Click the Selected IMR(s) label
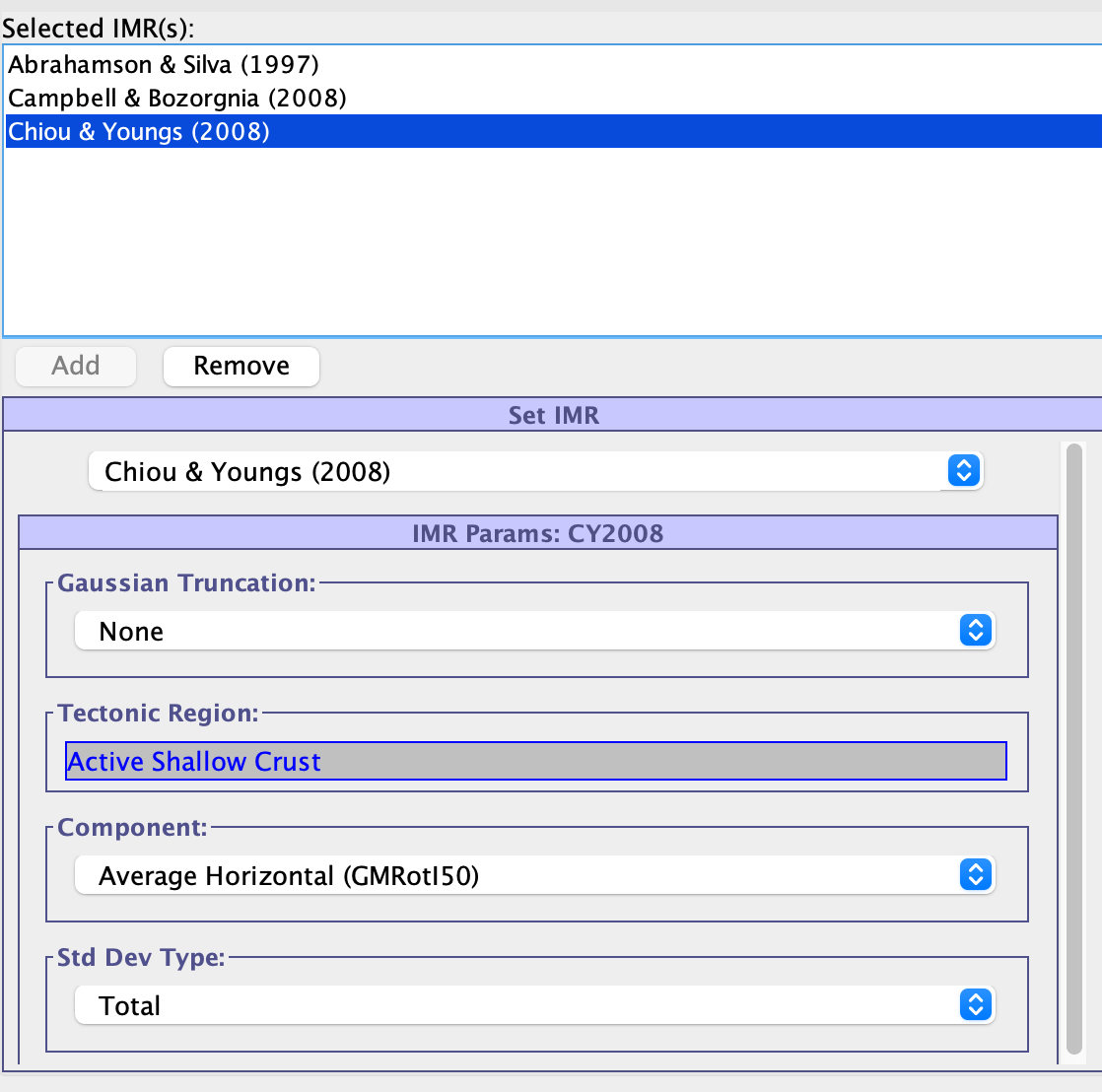This screenshot has height=1092, width=1102. pos(99,28)
